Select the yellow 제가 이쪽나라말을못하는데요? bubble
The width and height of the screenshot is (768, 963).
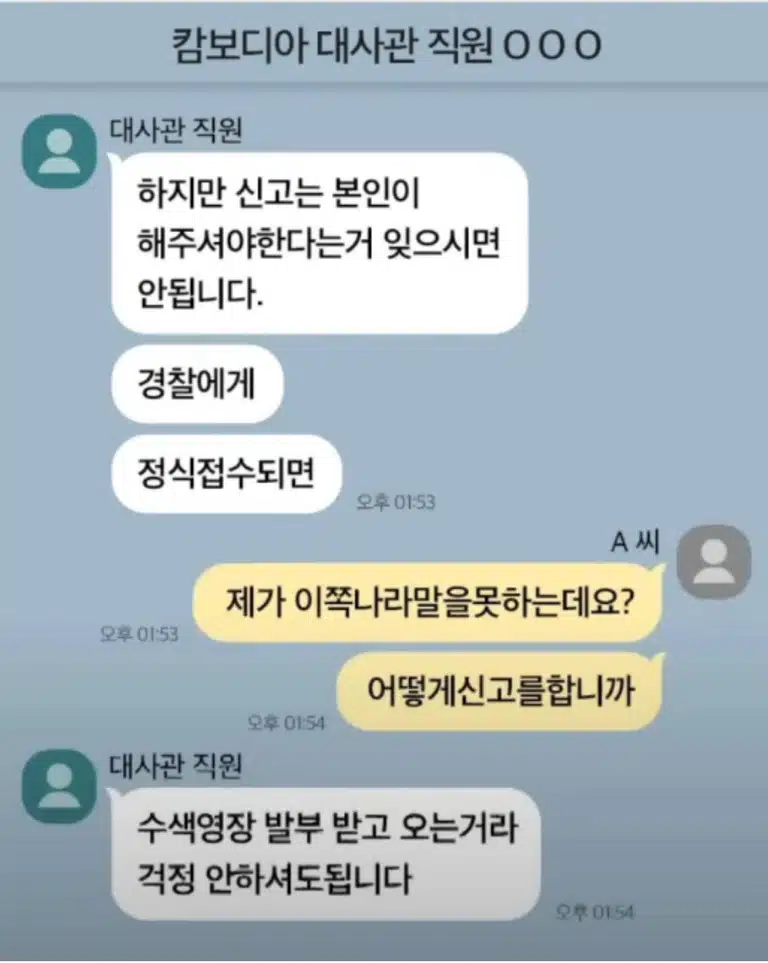pyautogui.click(x=429, y=602)
